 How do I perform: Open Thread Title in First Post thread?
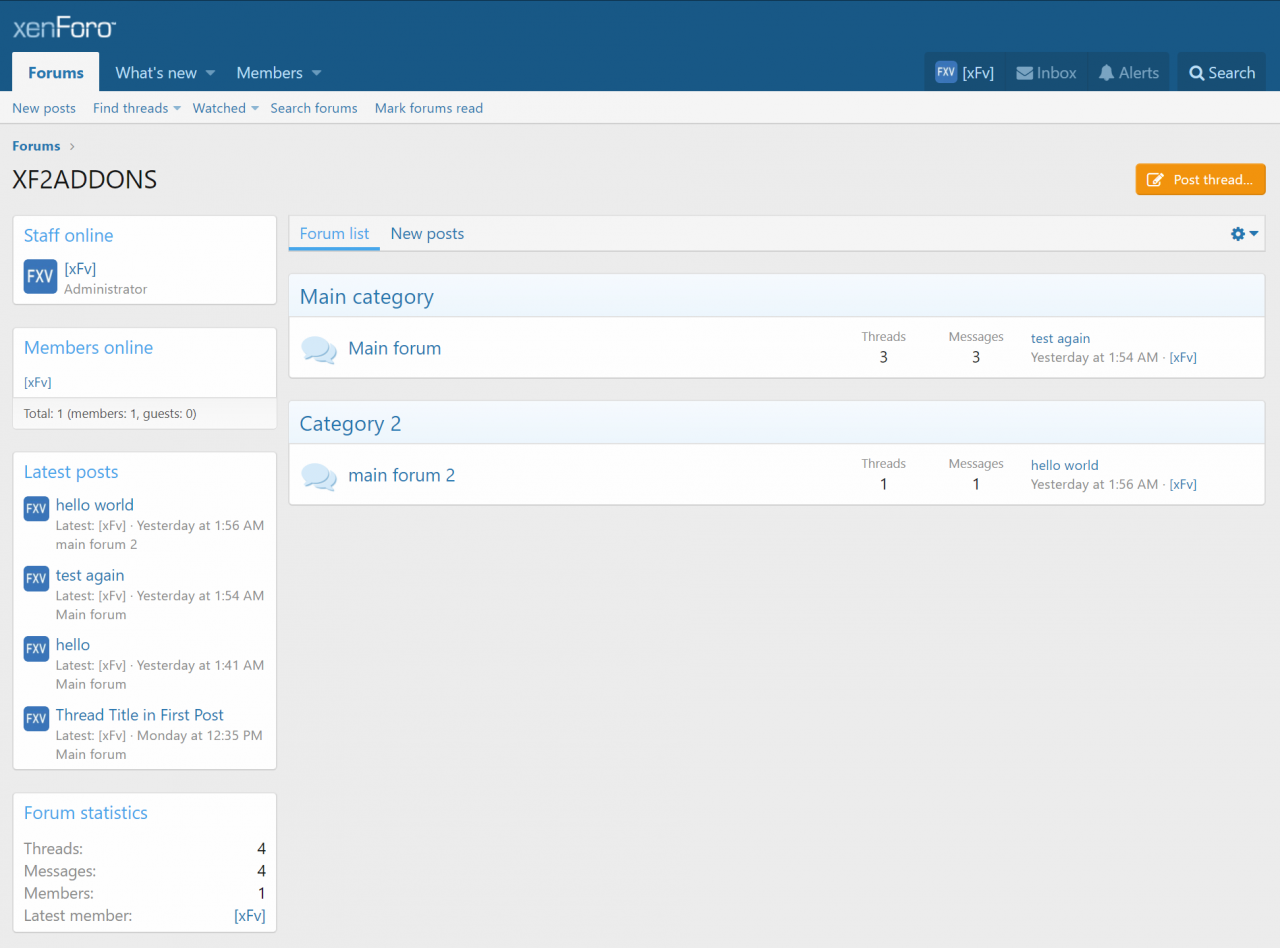tap(139, 715)
